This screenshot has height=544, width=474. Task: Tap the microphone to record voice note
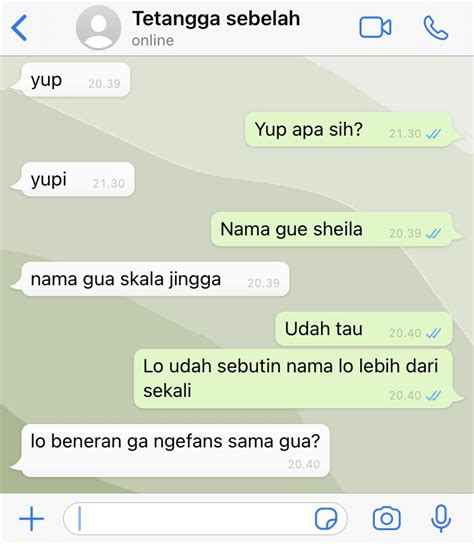(441, 519)
